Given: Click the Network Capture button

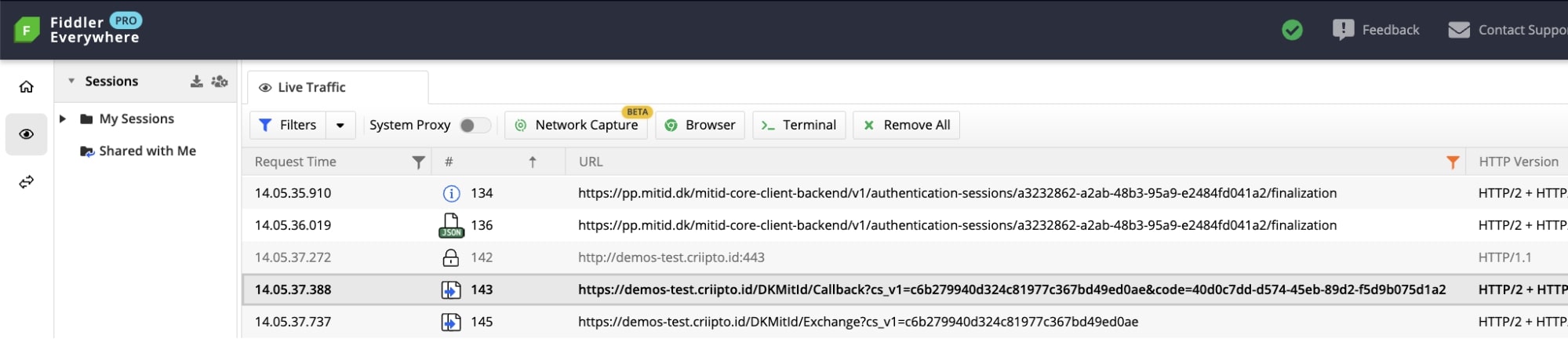Looking at the screenshot, I should coord(577,125).
